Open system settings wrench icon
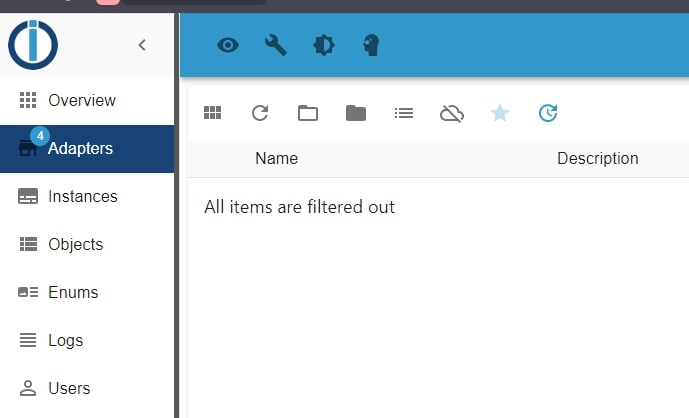 click(x=276, y=45)
